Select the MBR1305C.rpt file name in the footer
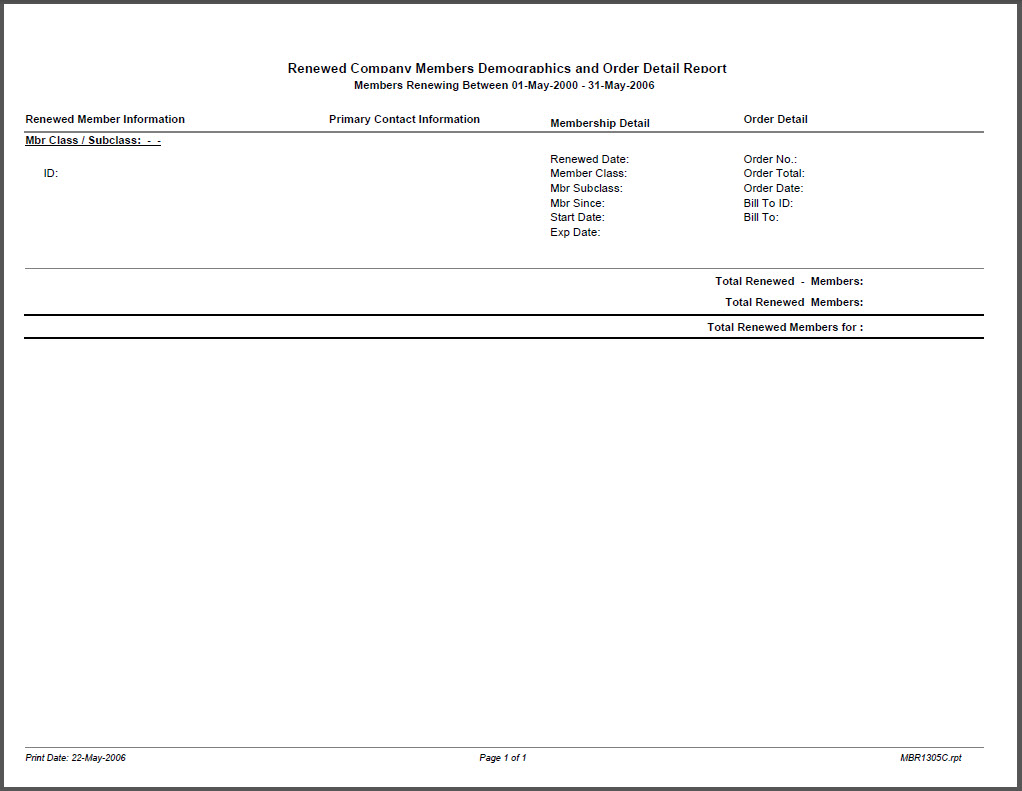 click(930, 758)
